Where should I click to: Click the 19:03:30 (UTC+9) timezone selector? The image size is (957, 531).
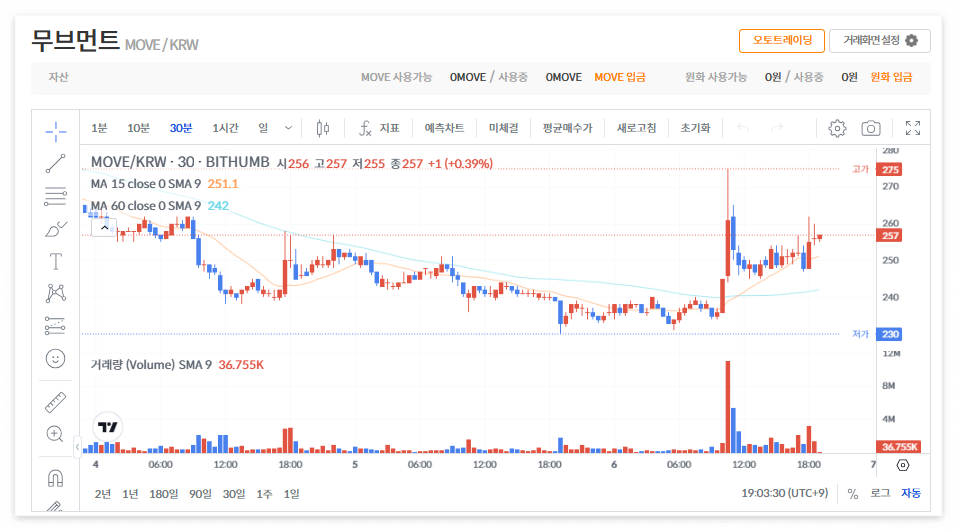(785, 493)
